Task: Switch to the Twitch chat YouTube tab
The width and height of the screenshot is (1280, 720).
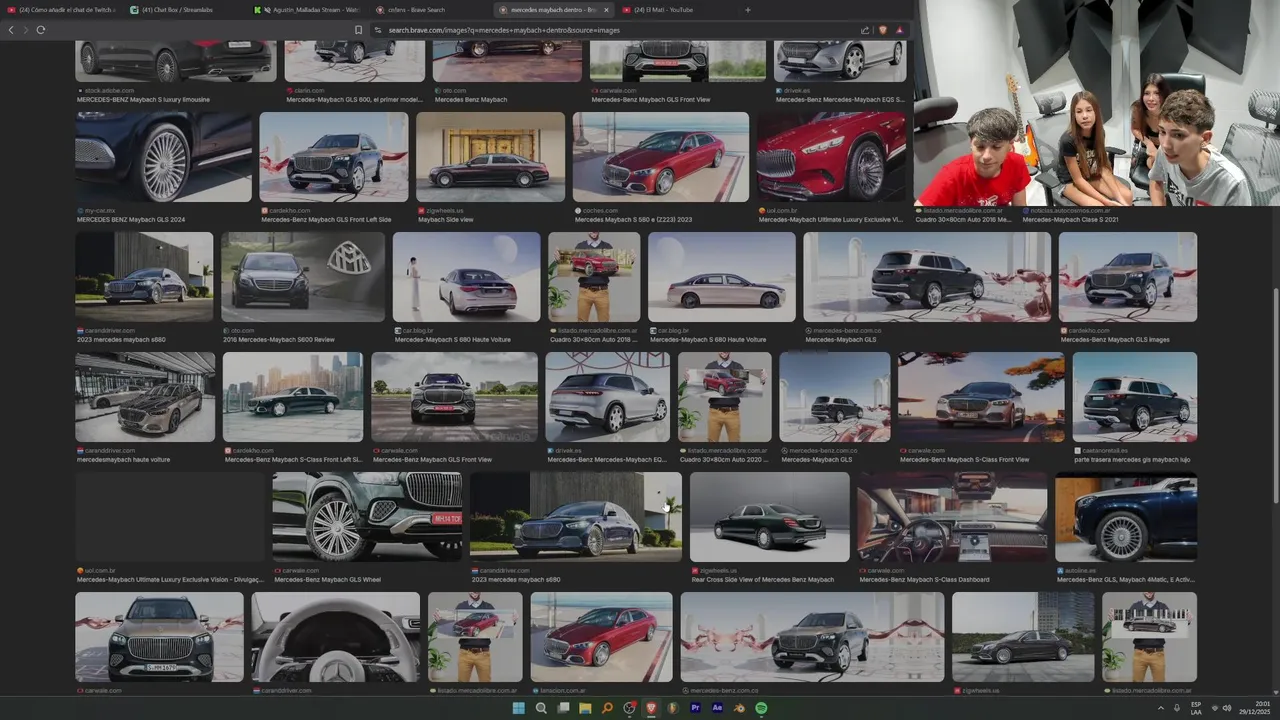Action: pyautogui.click(x=62, y=10)
